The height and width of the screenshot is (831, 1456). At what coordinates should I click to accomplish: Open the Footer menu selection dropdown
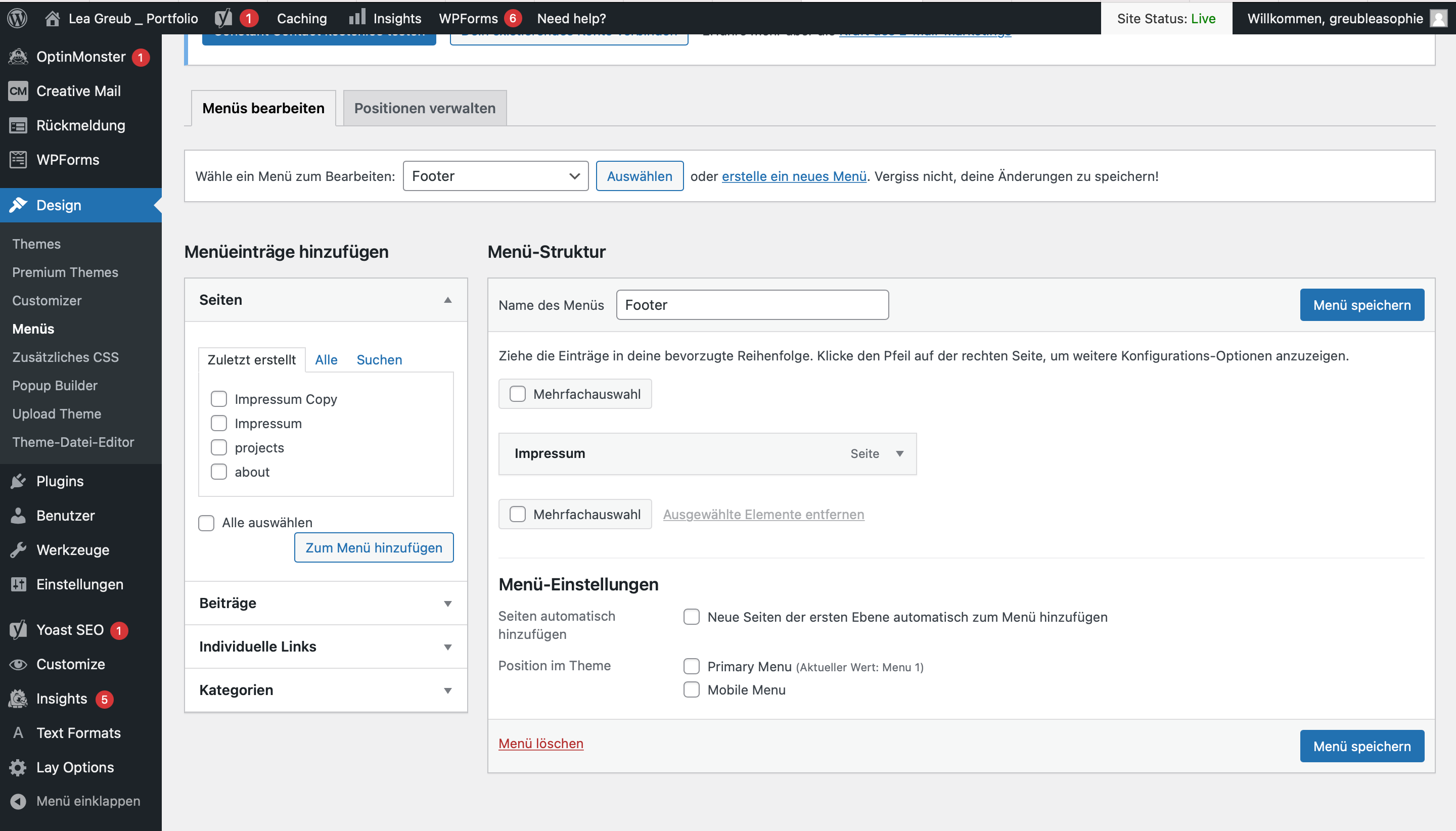[495, 176]
